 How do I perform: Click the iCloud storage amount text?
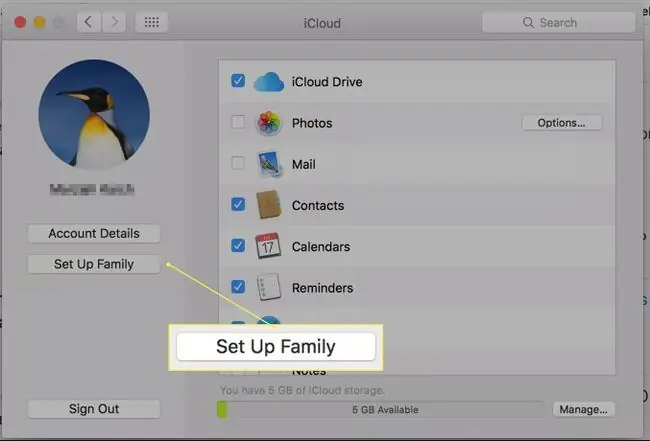point(302,390)
